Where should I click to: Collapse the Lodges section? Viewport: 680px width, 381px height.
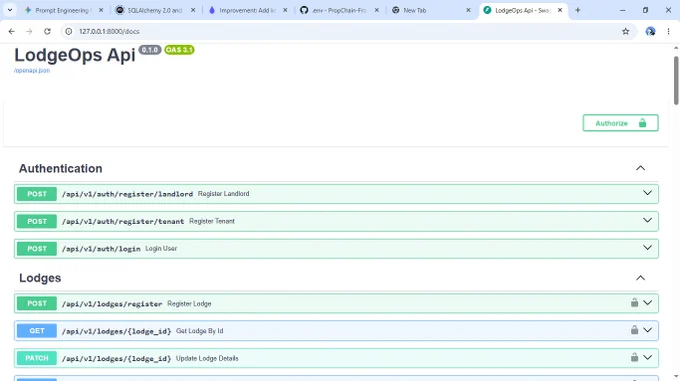tap(640, 278)
